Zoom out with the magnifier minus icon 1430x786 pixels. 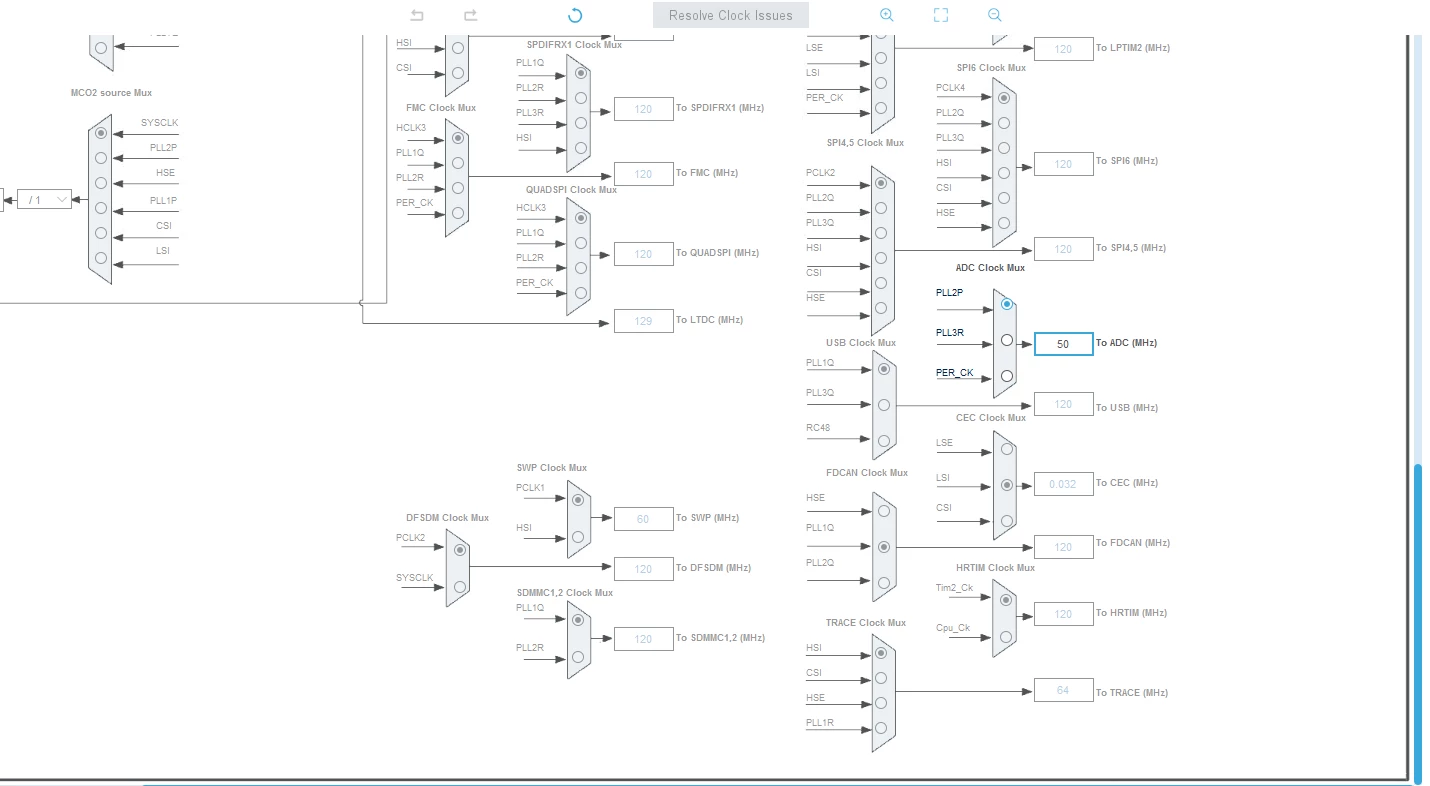(994, 15)
